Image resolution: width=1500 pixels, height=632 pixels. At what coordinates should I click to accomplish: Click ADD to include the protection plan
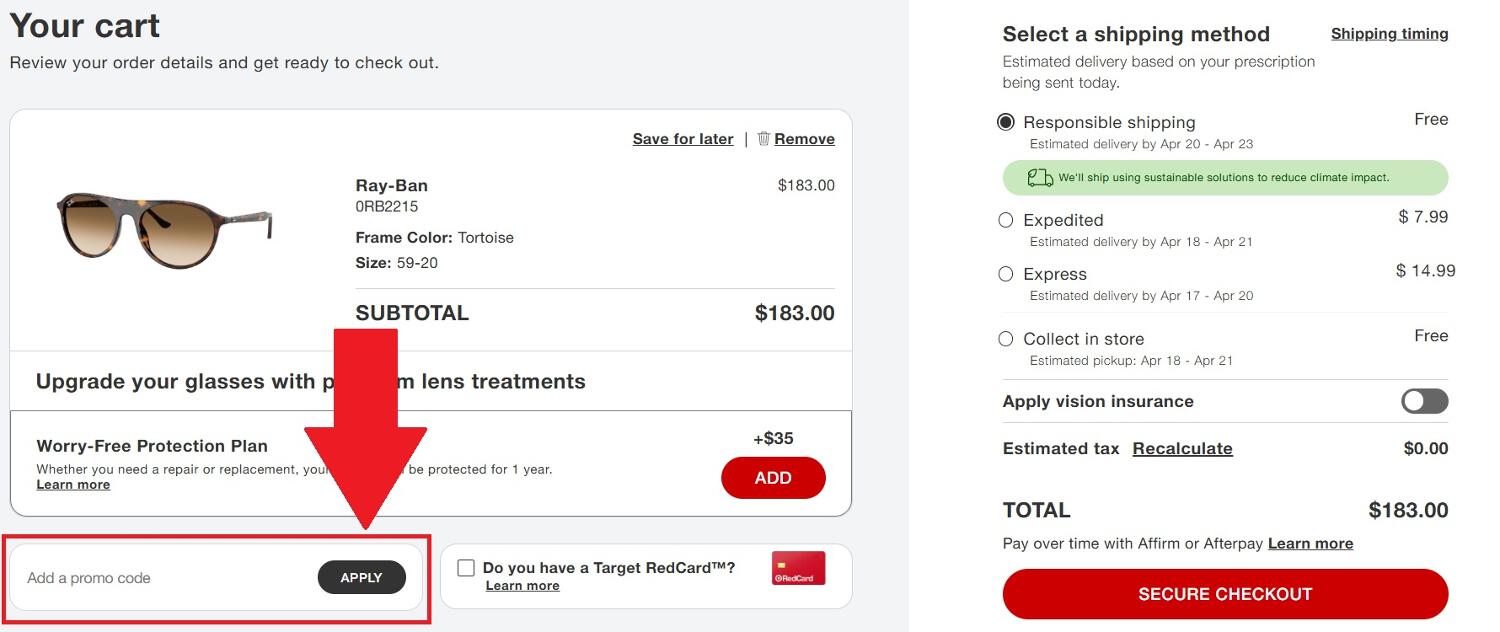click(773, 478)
